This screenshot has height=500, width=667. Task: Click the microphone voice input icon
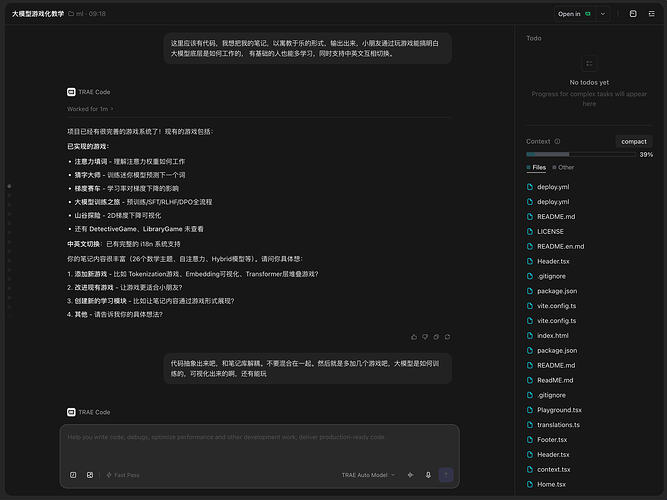[x=428, y=475]
